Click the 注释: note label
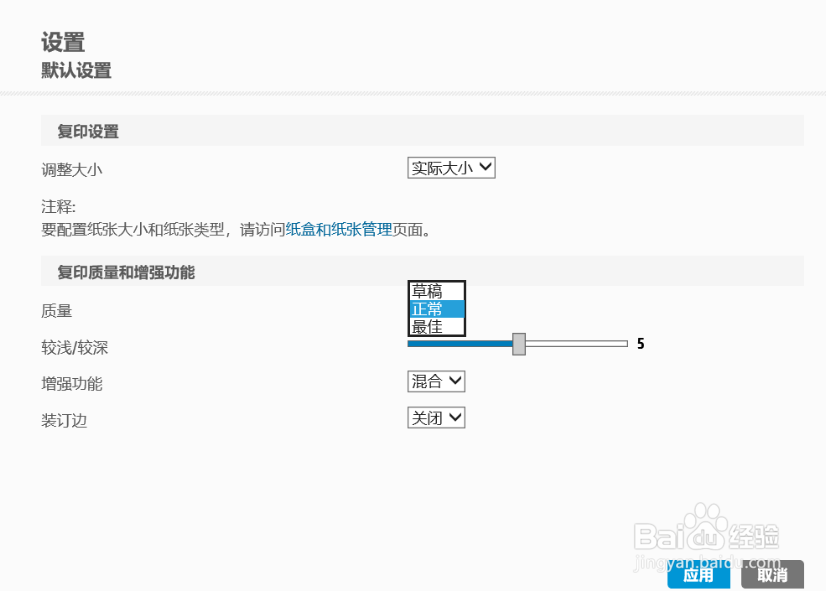Viewport: 826px width, 591px height. (58, 206)
